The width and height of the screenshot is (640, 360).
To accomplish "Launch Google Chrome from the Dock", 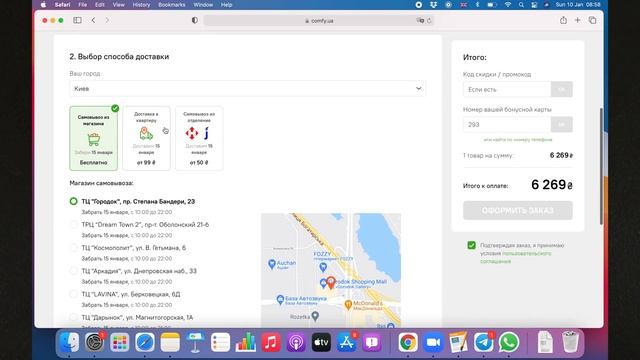I will 408,342.
